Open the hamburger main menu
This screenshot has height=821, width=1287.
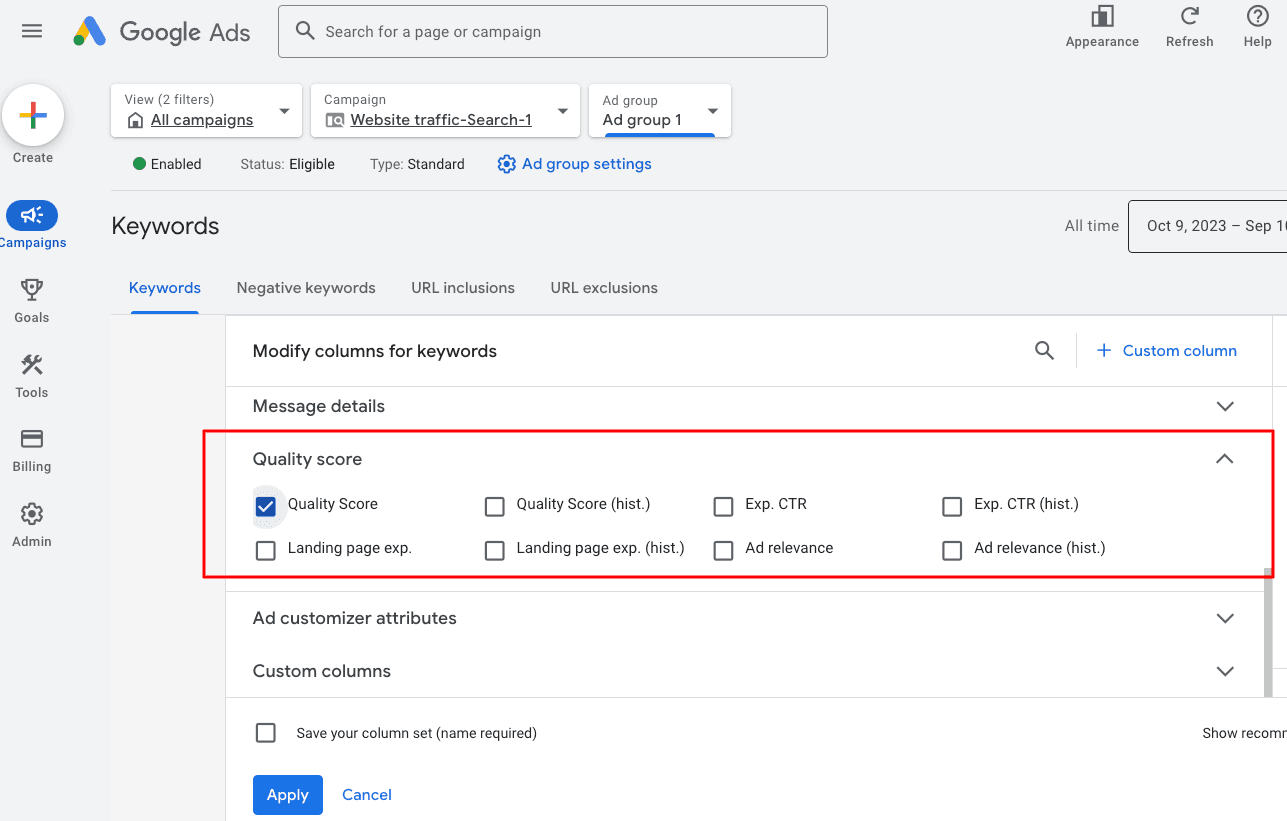coord(32,31)
